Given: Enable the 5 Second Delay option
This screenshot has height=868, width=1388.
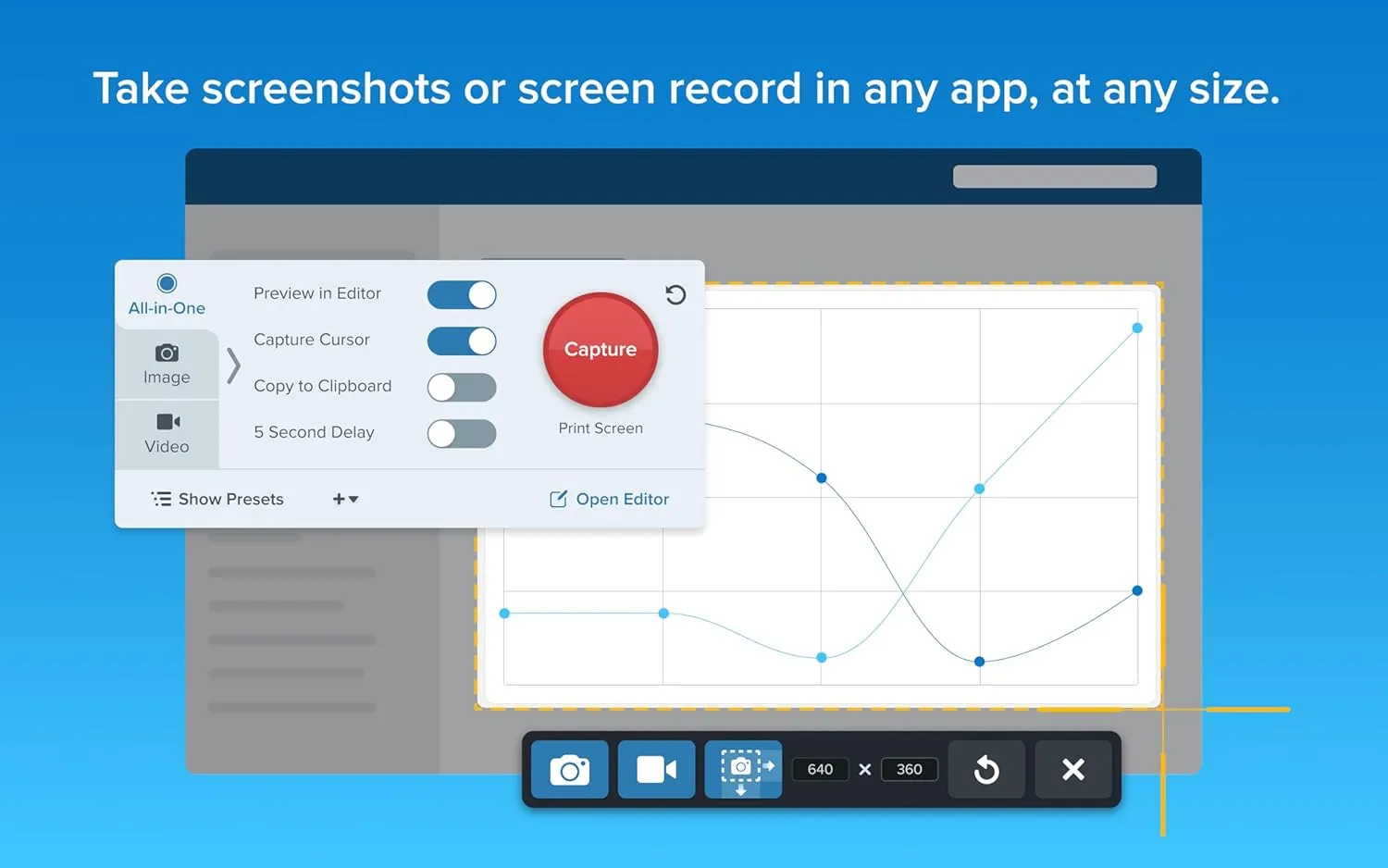Looking at the screenshot, I should [462, 433].
